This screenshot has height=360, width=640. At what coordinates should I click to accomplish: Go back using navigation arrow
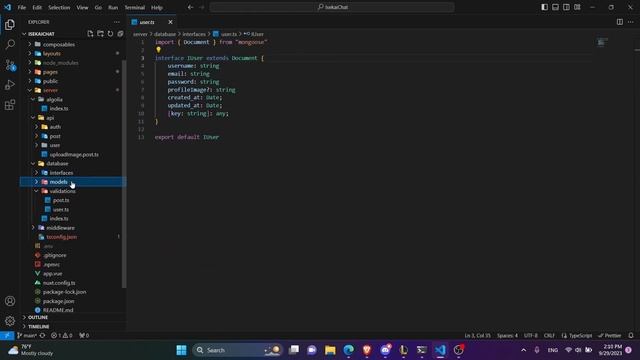coord(191,7)
